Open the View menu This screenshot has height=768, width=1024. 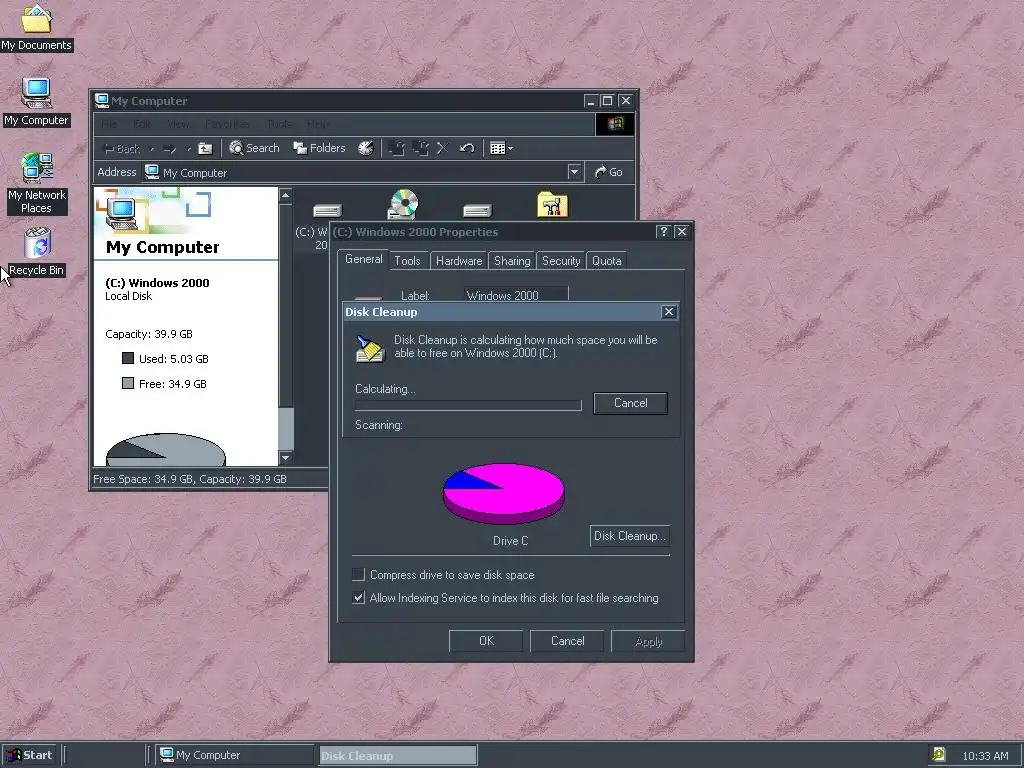coord(178,124)
